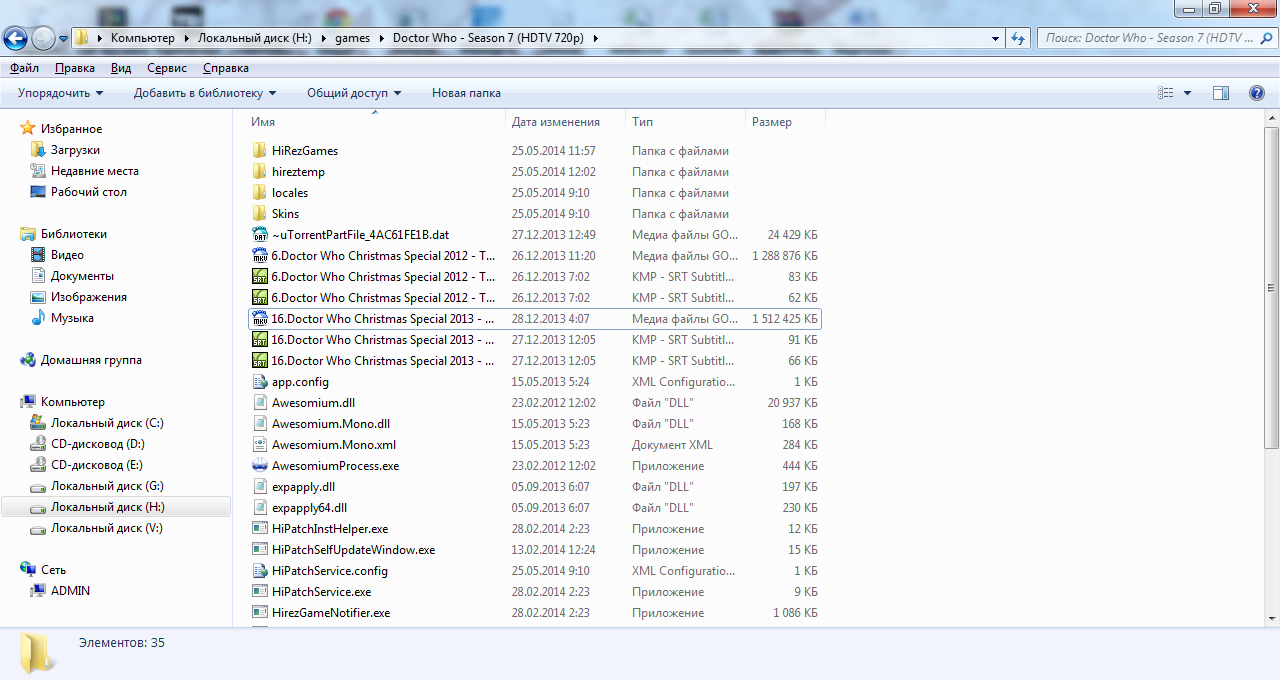Open the Добавить в библиотеку dropdown

pos(205,93)
